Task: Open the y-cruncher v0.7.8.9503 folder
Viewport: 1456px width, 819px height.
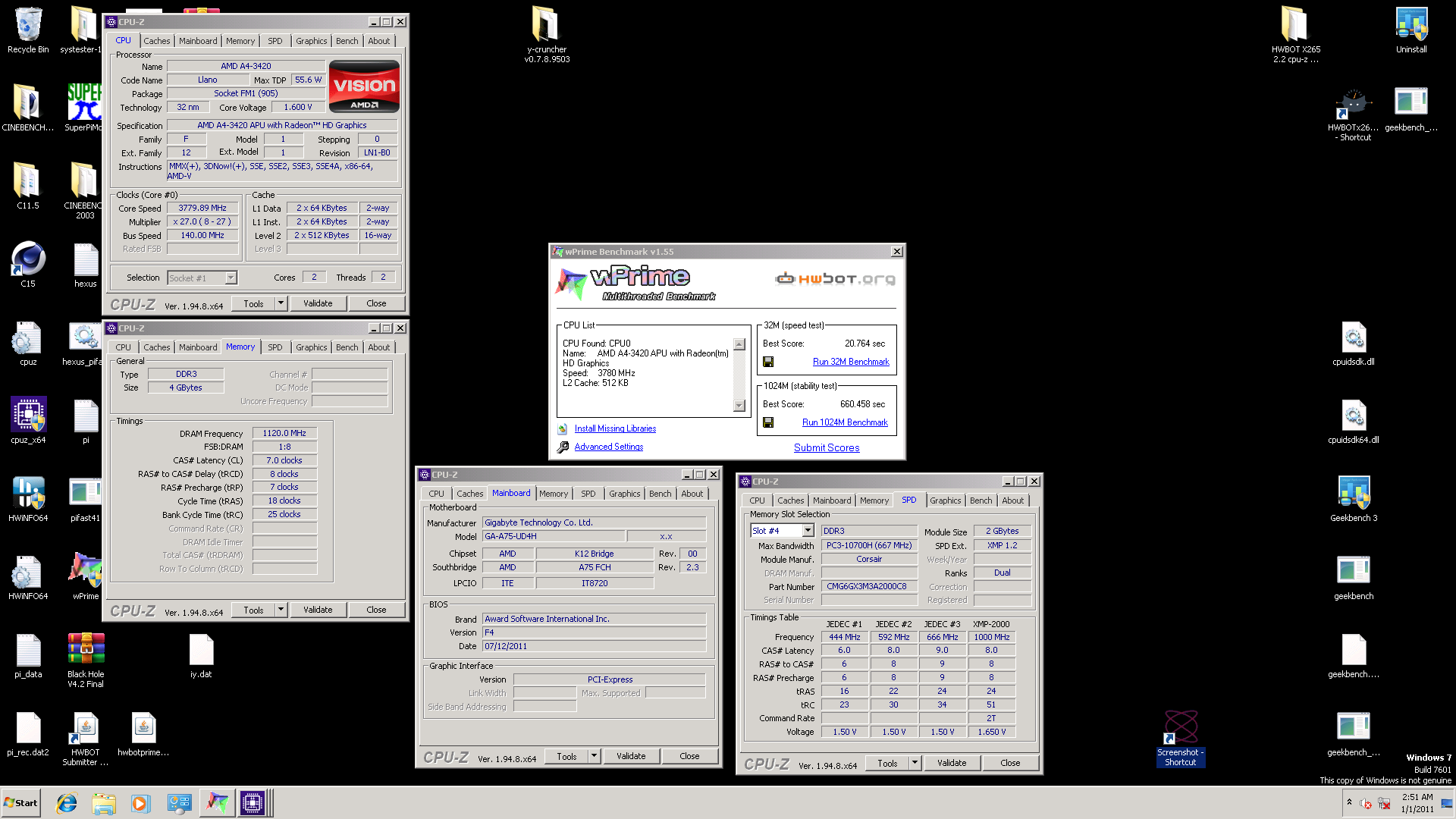Action: tap(547, 34)
